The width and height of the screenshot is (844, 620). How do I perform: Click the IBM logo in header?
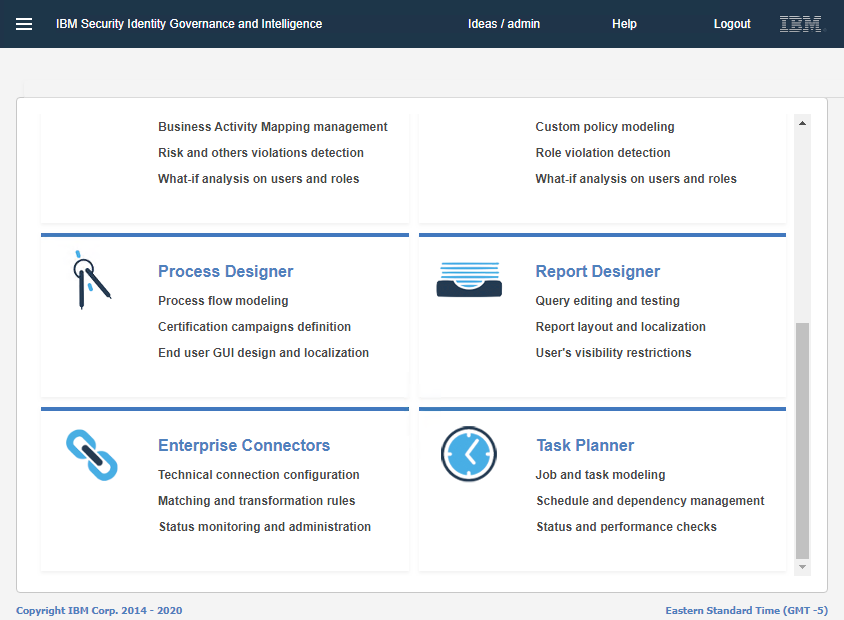(x=801, y=24)
